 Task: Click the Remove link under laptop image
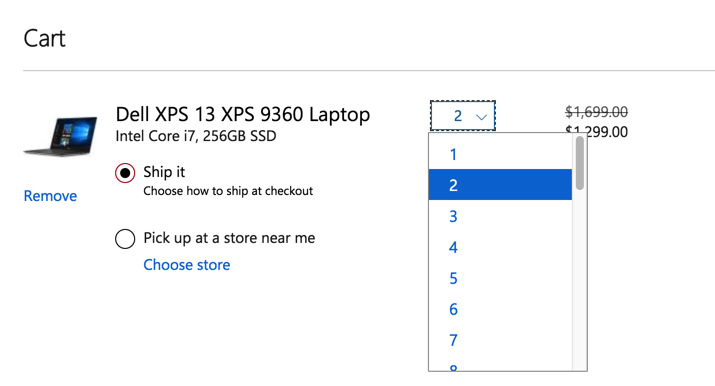50,196
